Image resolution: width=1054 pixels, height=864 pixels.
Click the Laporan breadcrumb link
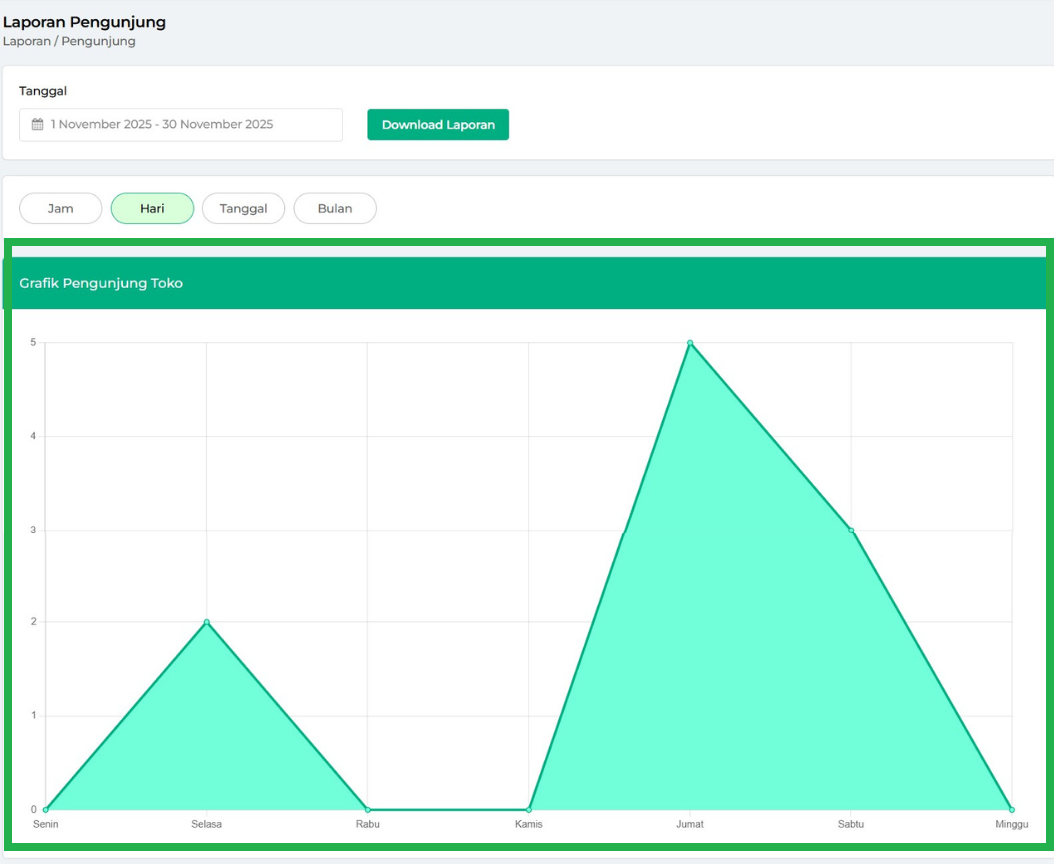tap(26, 42)
